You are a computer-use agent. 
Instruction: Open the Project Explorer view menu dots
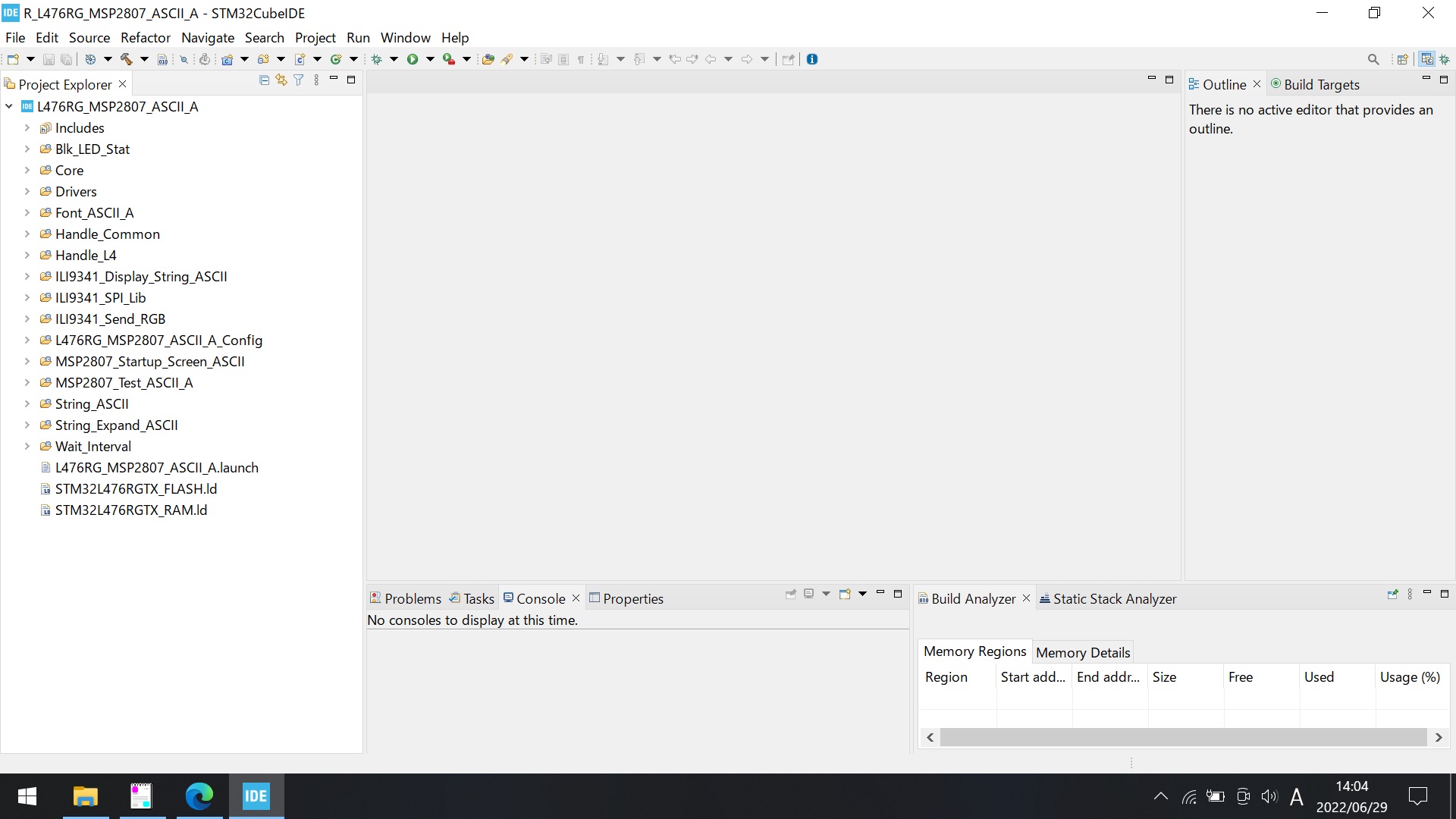pos(316,80)
